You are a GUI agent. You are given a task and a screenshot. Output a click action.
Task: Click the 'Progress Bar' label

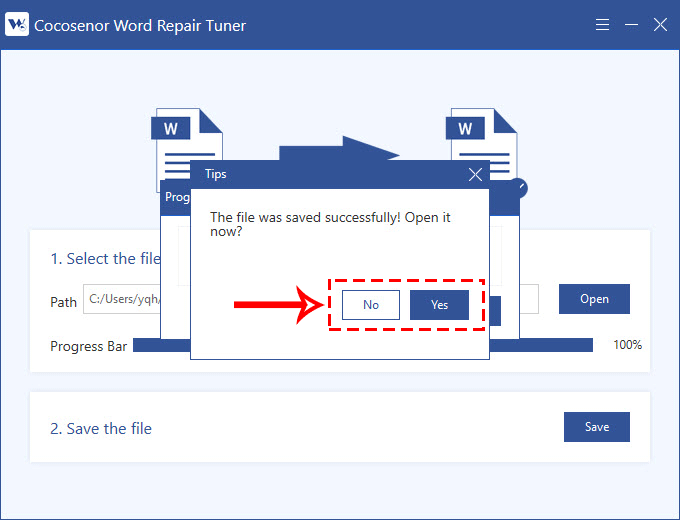88,346
